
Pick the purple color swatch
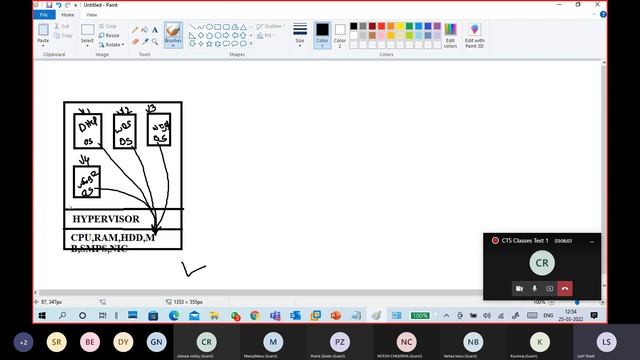[437, 26]
